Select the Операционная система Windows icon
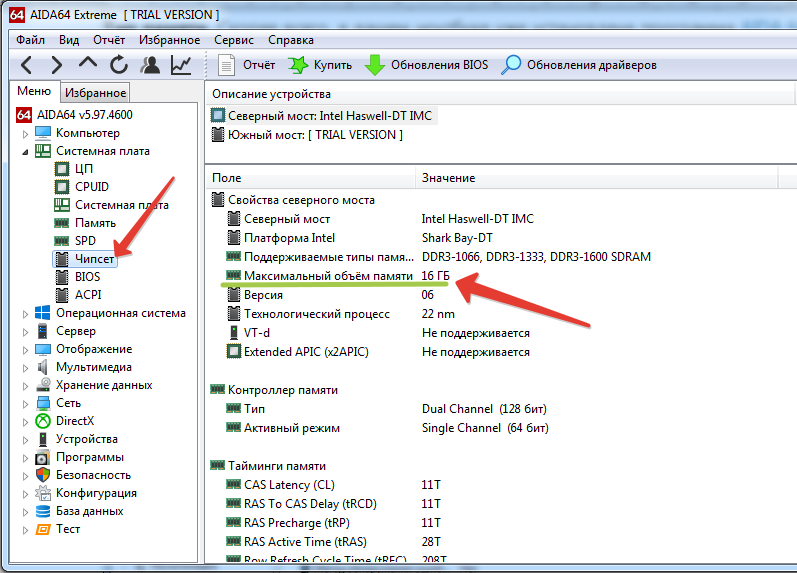 click(43, 313)
